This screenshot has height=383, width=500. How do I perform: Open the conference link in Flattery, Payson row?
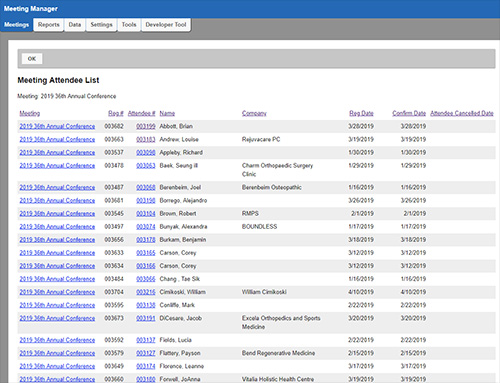[57, 353]
